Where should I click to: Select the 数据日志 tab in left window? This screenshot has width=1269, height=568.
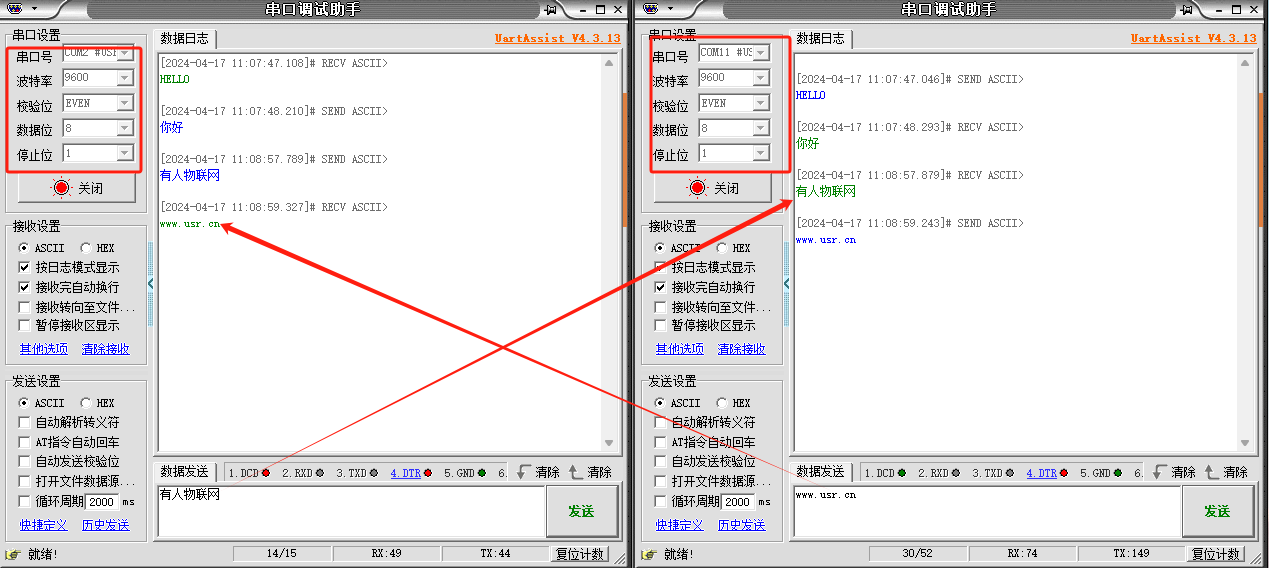185,39
